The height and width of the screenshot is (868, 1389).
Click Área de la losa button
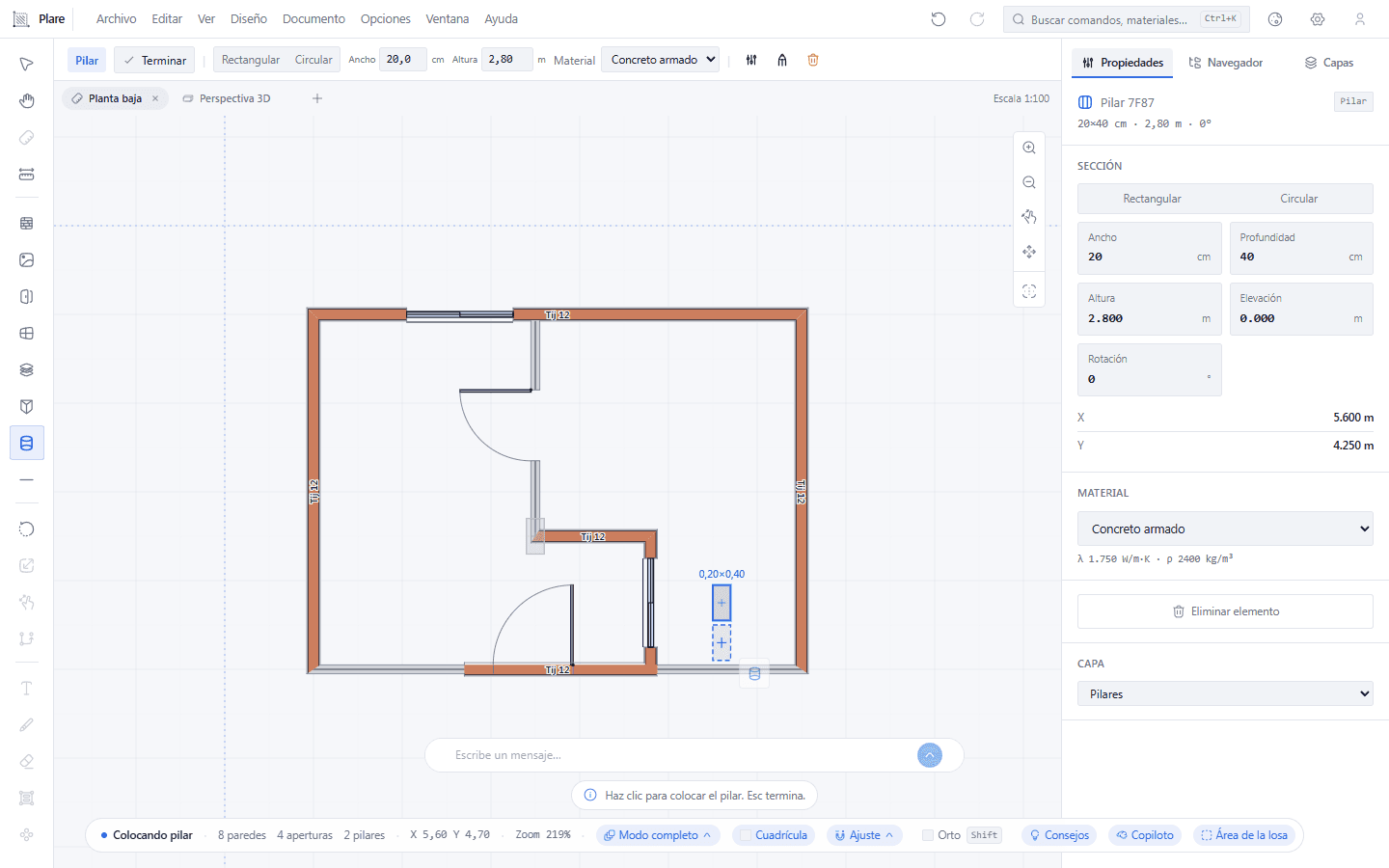point(1244,835)
